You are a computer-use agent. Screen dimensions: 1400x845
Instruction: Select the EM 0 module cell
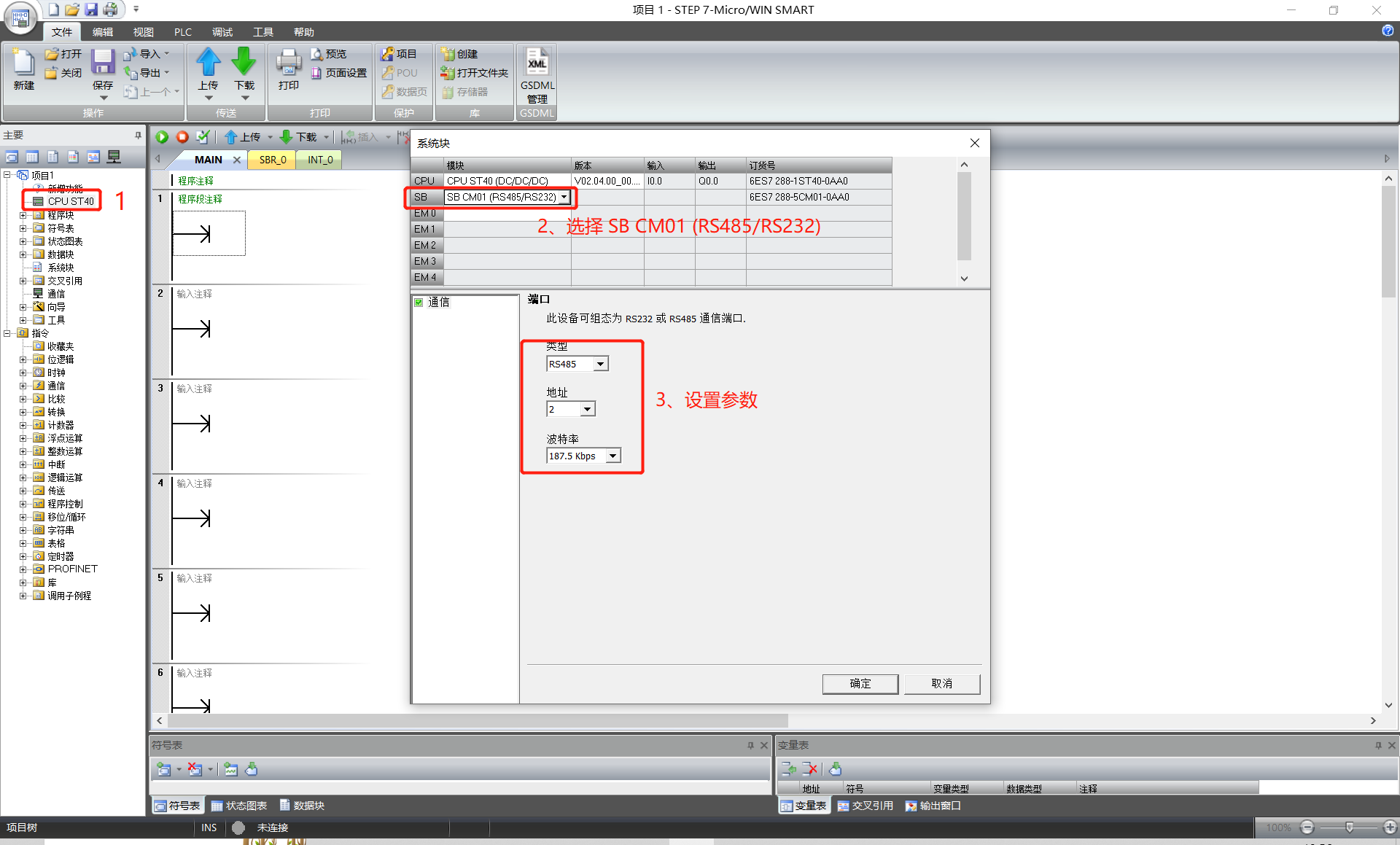[x=506, y=213]
